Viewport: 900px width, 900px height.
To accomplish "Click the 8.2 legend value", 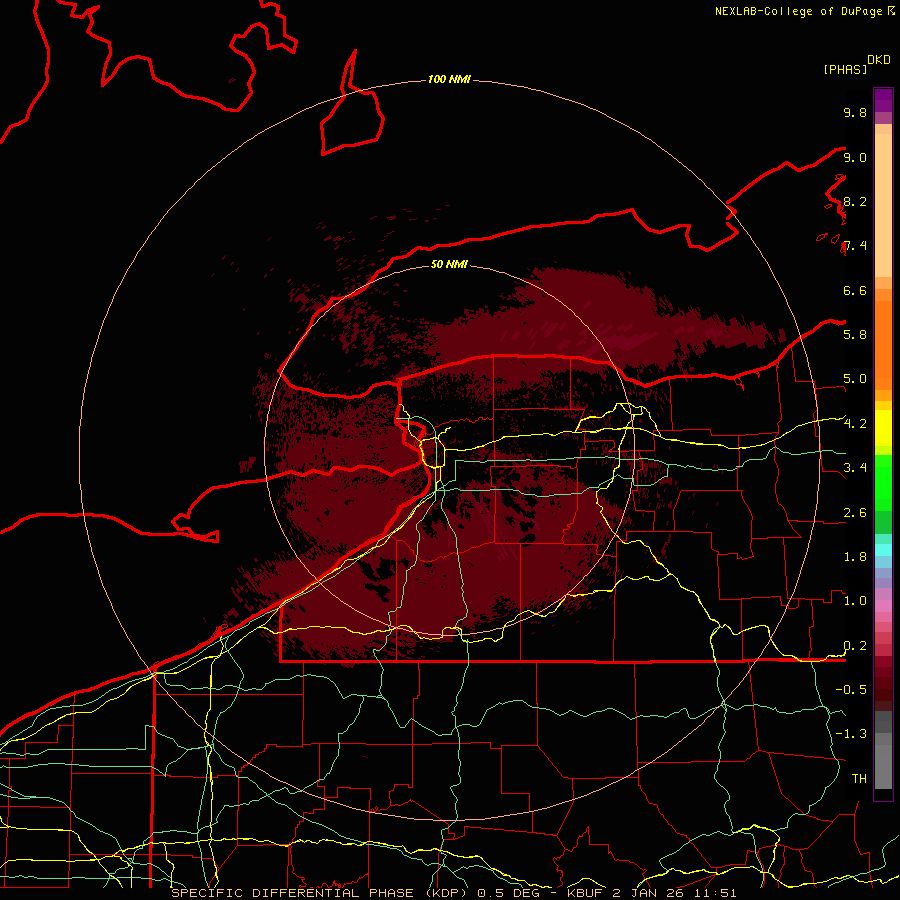I will point(855,201).
